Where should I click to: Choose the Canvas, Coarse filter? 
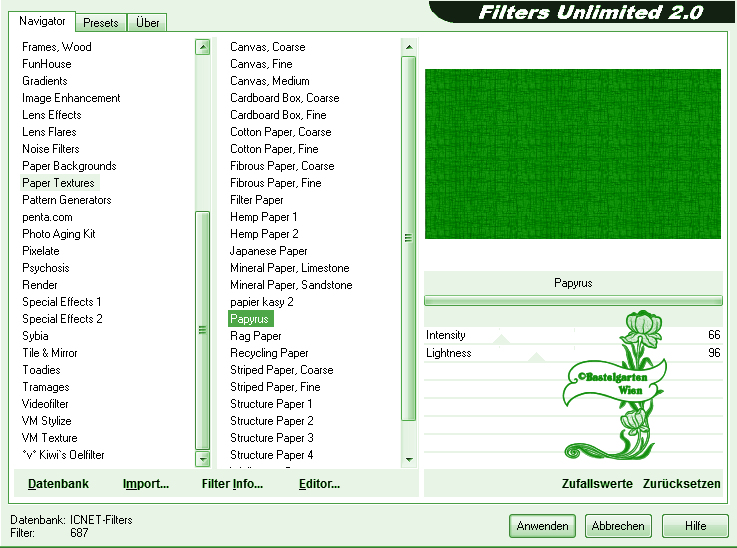click(267, 47)
